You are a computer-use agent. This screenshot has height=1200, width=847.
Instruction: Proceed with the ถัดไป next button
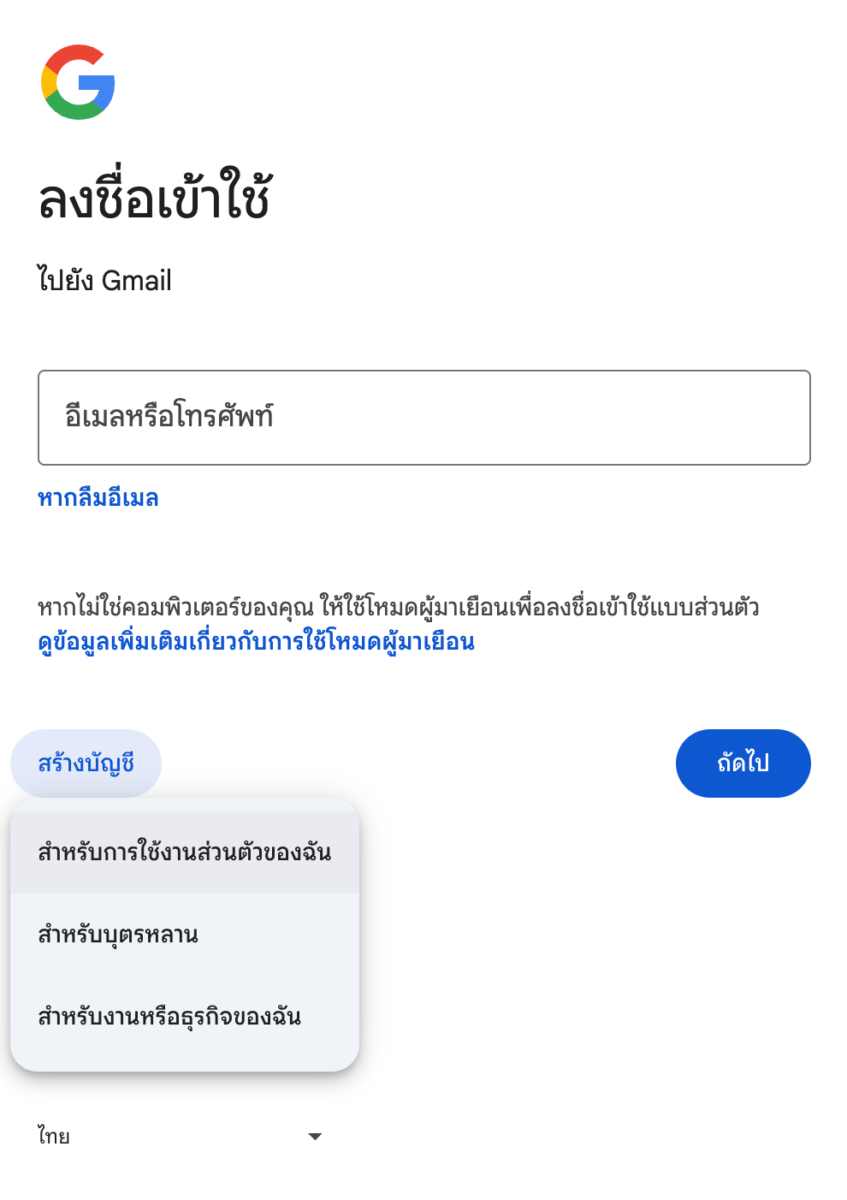coord(743,763)
